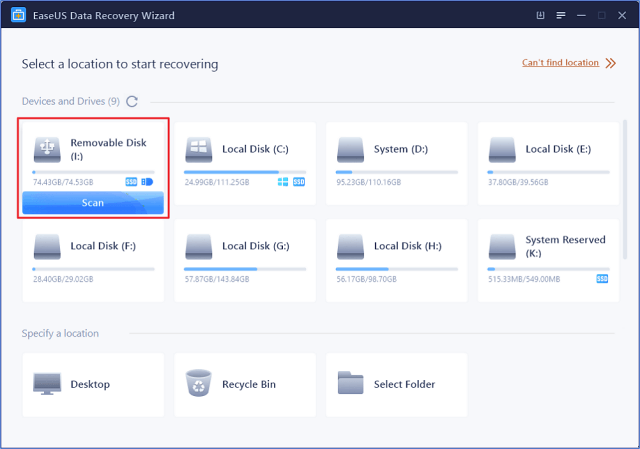
Task: Click System Reserved (K:) usage bar
Action: (549, 269)
